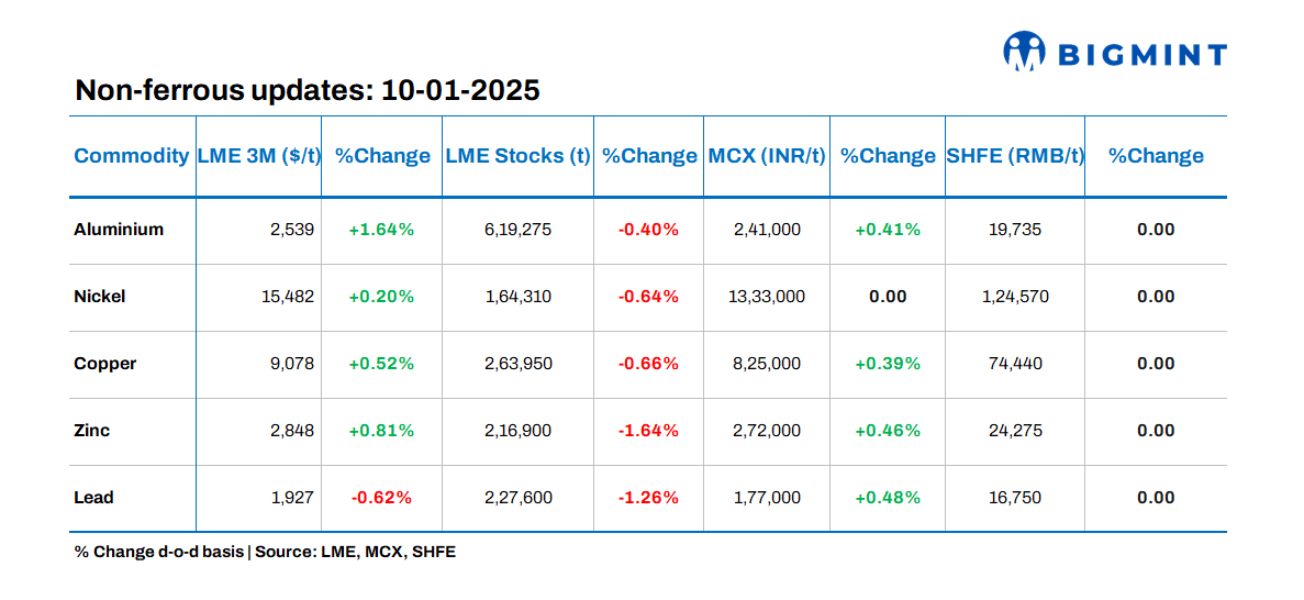Click Aluminium's +1.64% LME change value
Screen dimensions: 1304x600
(381, 229)
